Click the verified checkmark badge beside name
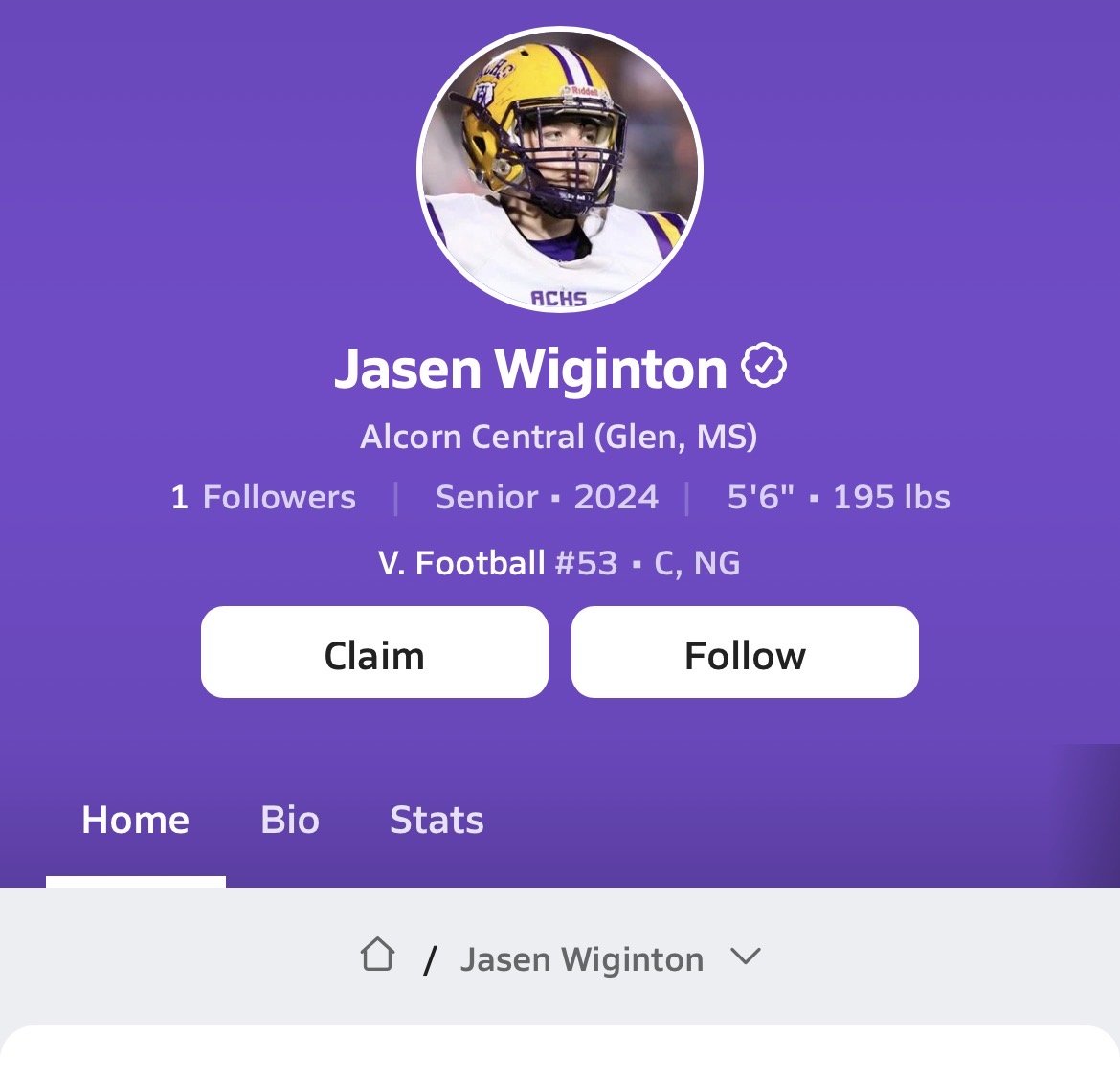This screenshot has height=1081, width=1120. click(x=764, y=365)
